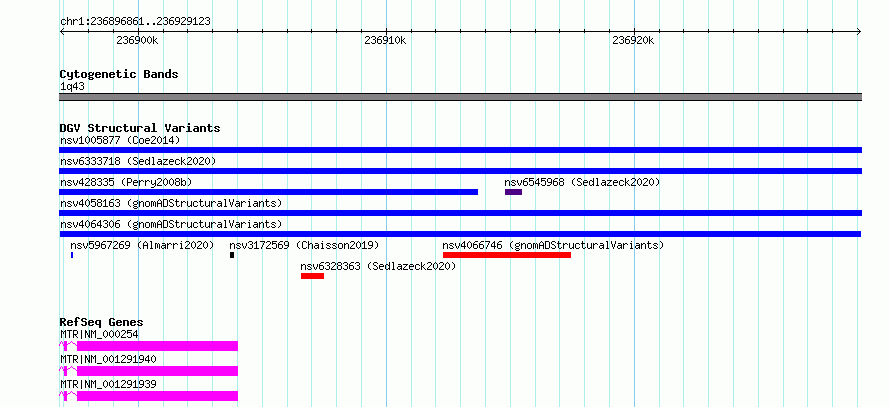Click the DGV Structural Variants track title
Viewport: 890px width, 407px height.
[x=140, y=128]
